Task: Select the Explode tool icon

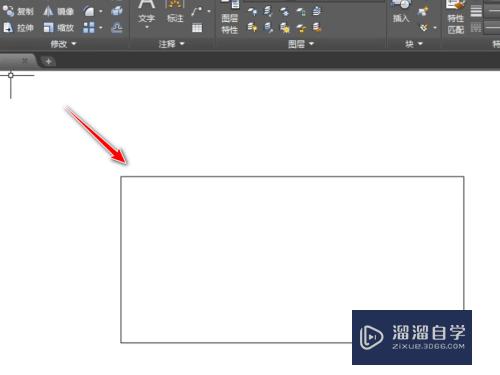Action: [x=117, y=11]
